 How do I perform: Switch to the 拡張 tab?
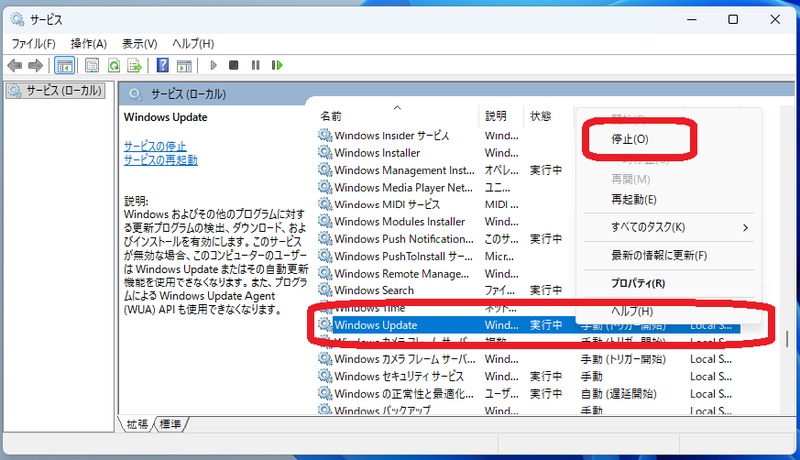pyautogui.click(x=137, y=424)
